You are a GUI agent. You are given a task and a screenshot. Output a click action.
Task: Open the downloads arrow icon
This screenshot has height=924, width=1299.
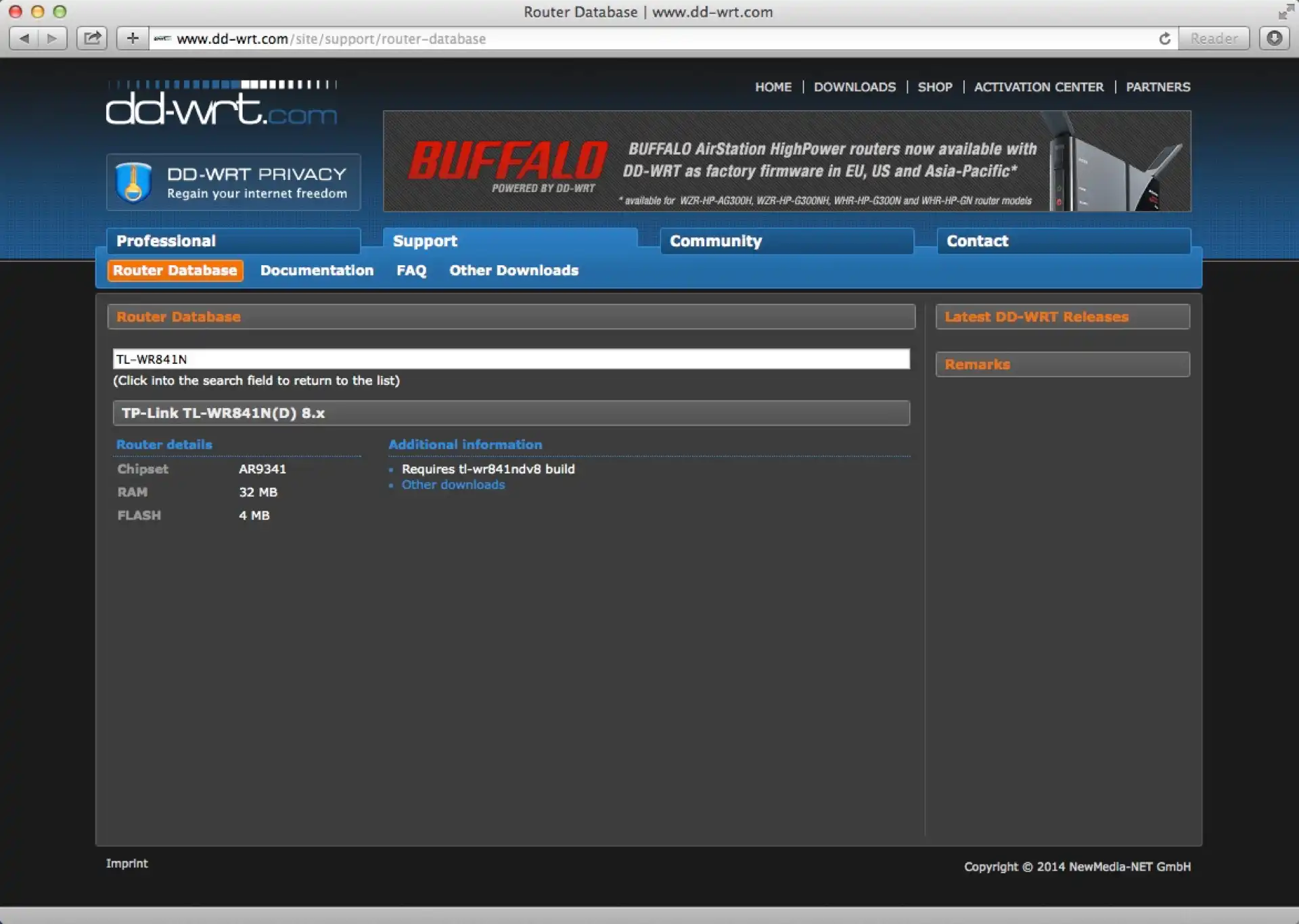pos(1274,39)
